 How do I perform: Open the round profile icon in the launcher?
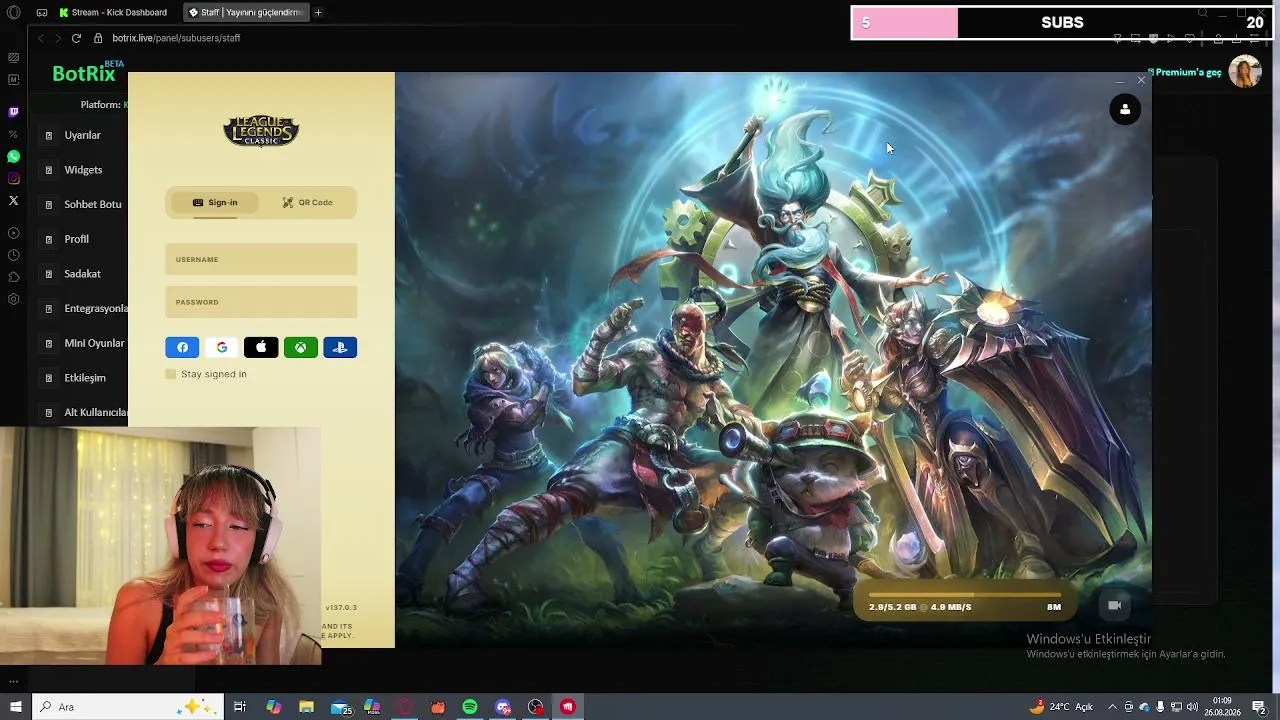click(x=1125, y=109)
